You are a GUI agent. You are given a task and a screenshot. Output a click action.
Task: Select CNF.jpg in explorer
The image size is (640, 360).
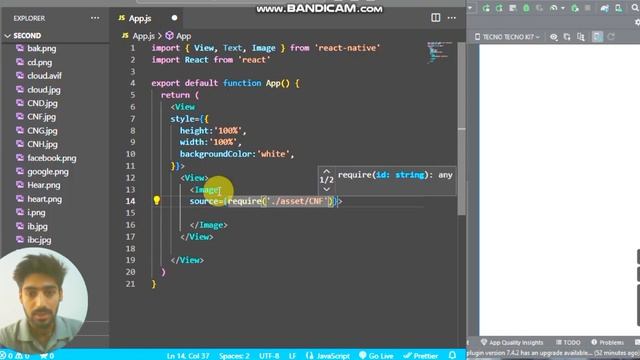(x=42, y=117)
